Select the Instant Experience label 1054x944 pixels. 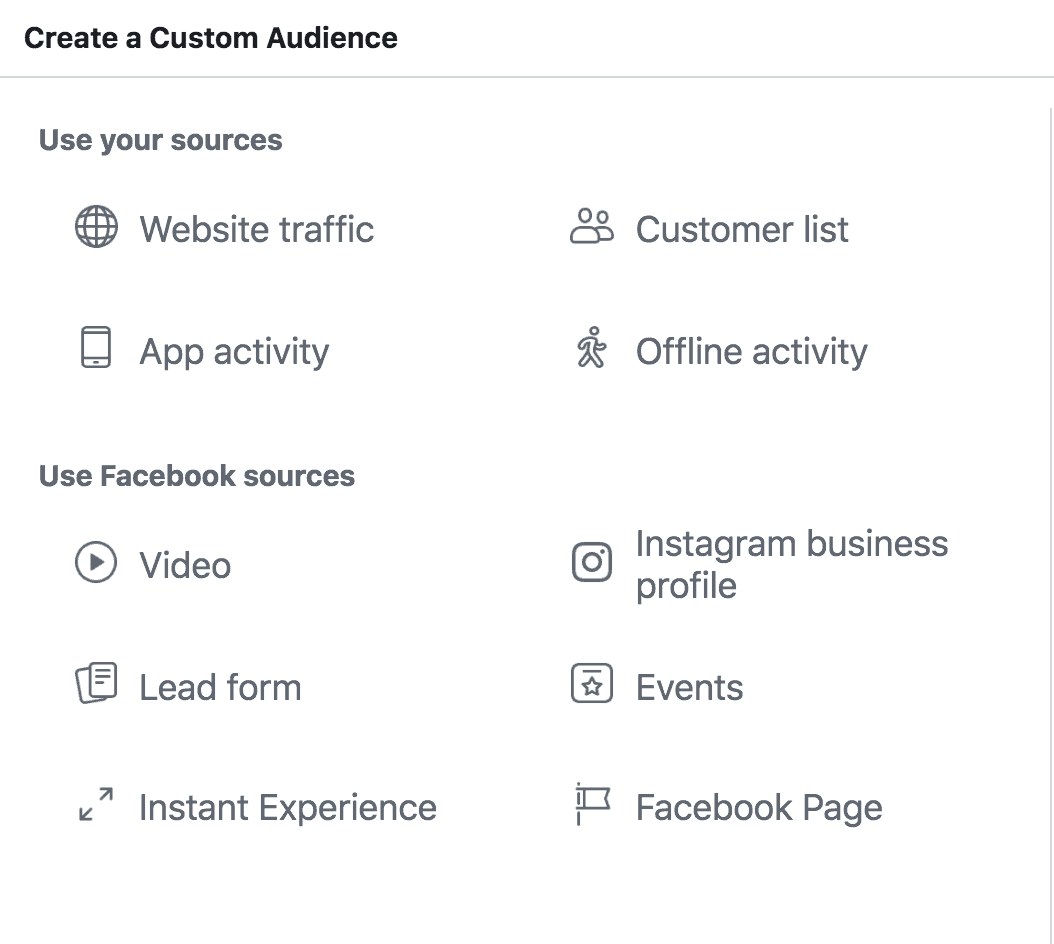(288, 808)
